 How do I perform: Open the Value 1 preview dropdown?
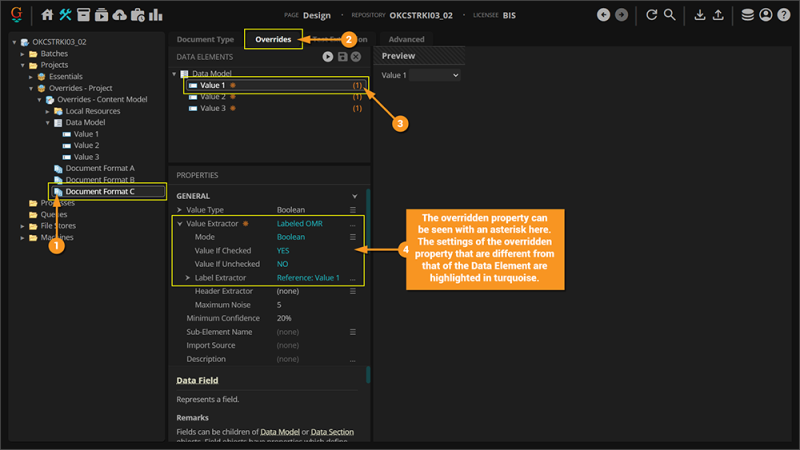[x=436, y=75]
